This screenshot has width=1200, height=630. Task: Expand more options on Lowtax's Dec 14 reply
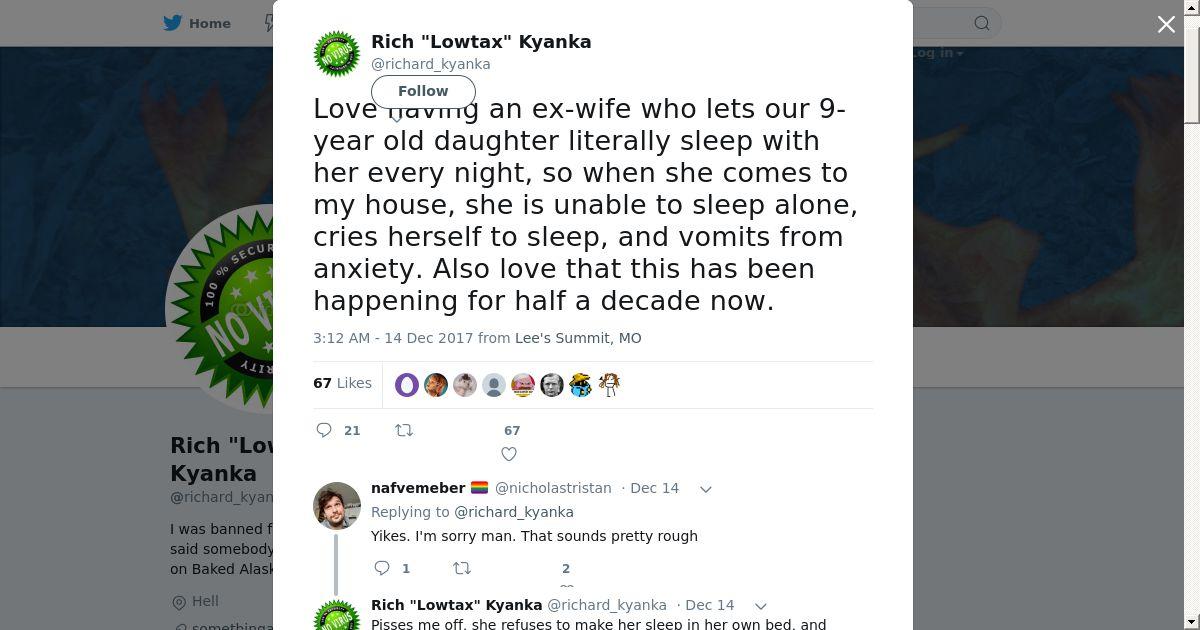pos(761,606)
